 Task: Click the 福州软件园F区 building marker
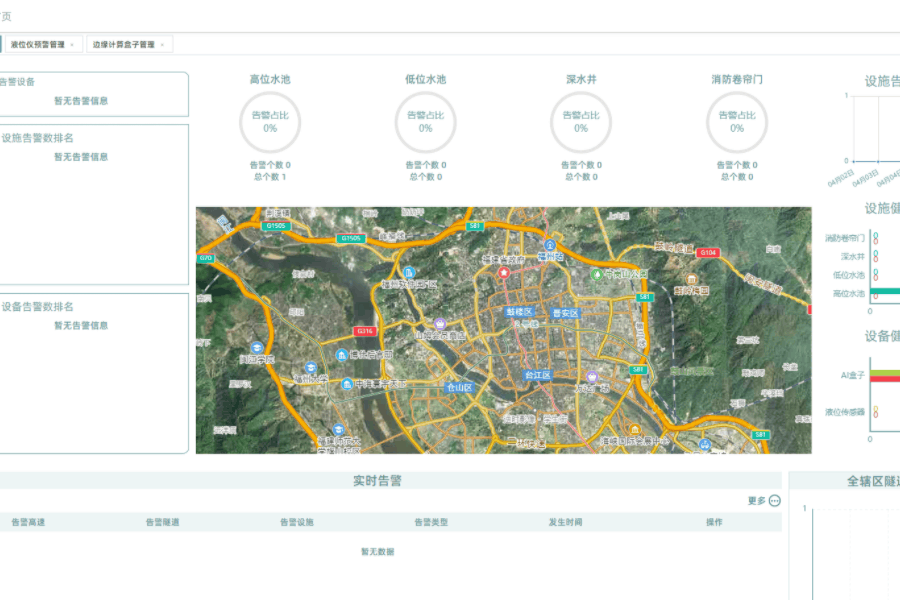click(409, 272)
